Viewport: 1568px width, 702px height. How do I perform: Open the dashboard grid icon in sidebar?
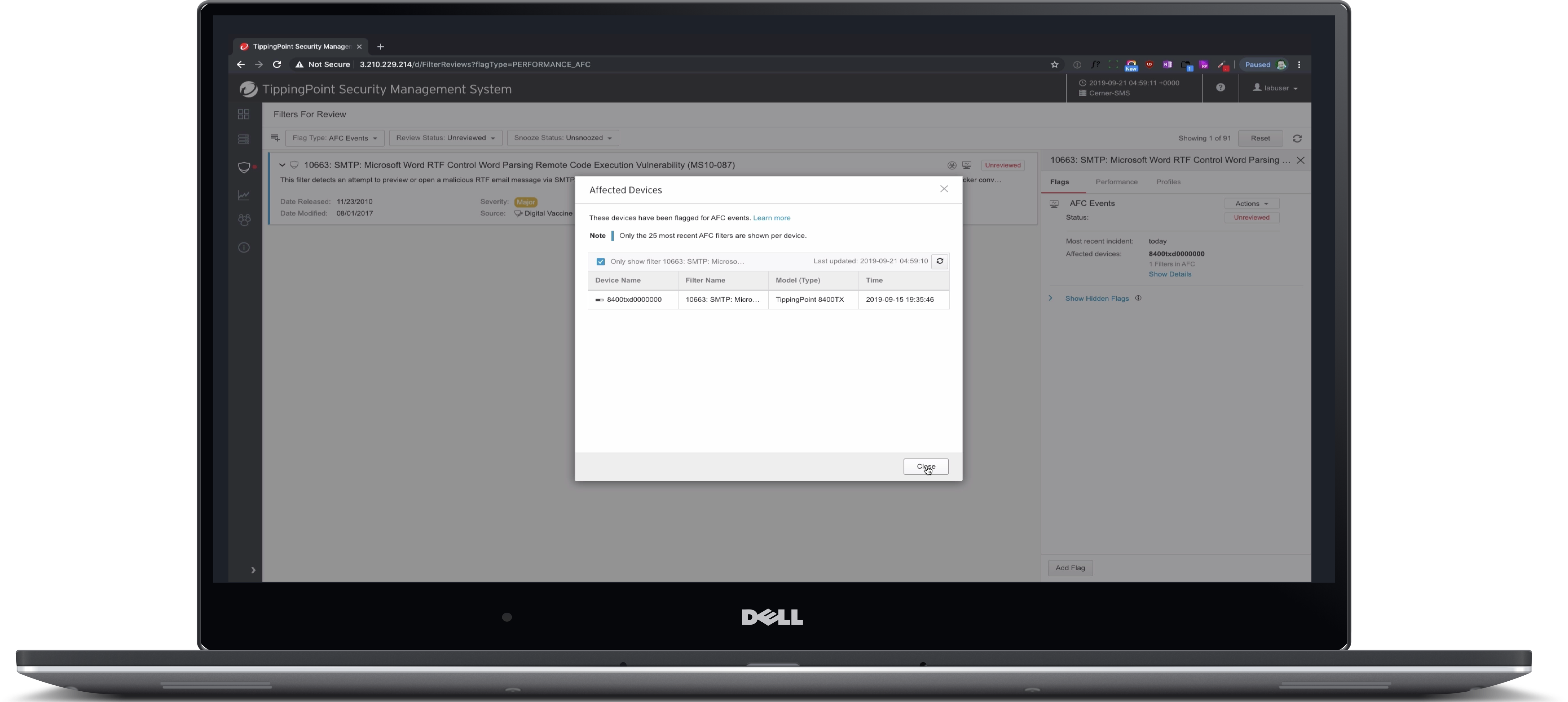coord(243,114)
